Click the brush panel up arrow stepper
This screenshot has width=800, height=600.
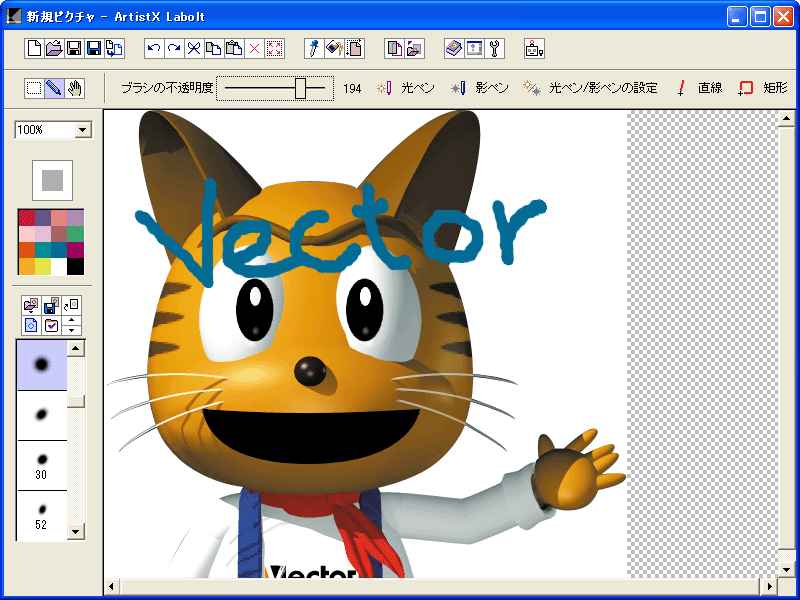tap(71, 320)
